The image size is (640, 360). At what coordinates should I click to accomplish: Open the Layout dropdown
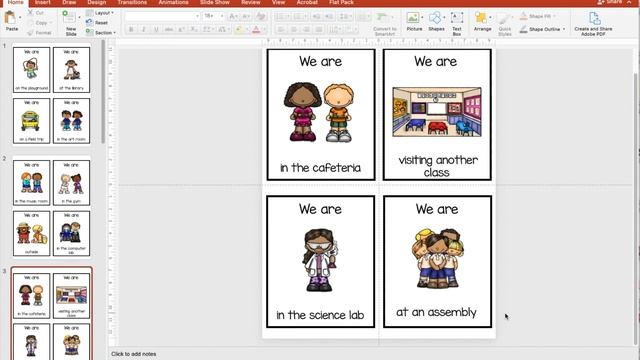click(x=100, y=13)
